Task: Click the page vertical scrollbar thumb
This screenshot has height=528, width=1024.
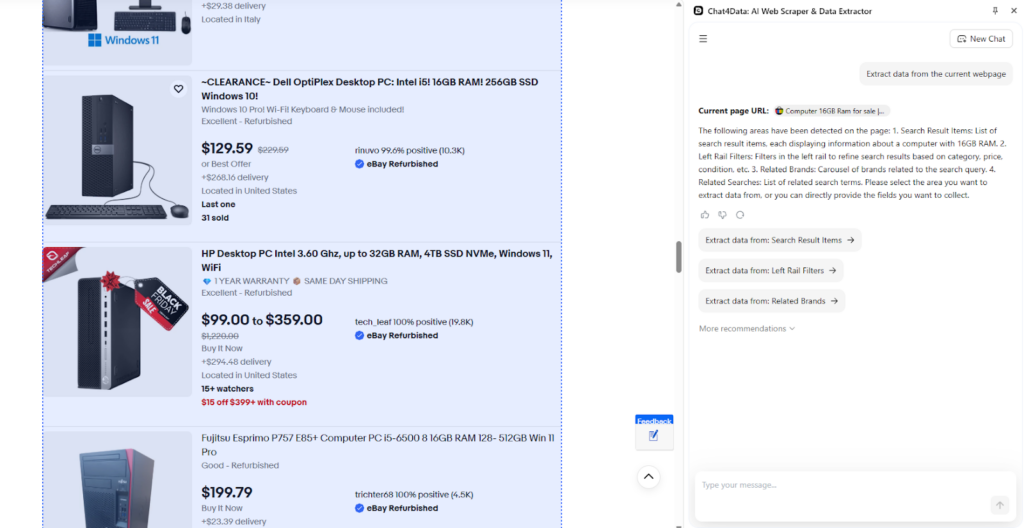Action: coord(679,257)
